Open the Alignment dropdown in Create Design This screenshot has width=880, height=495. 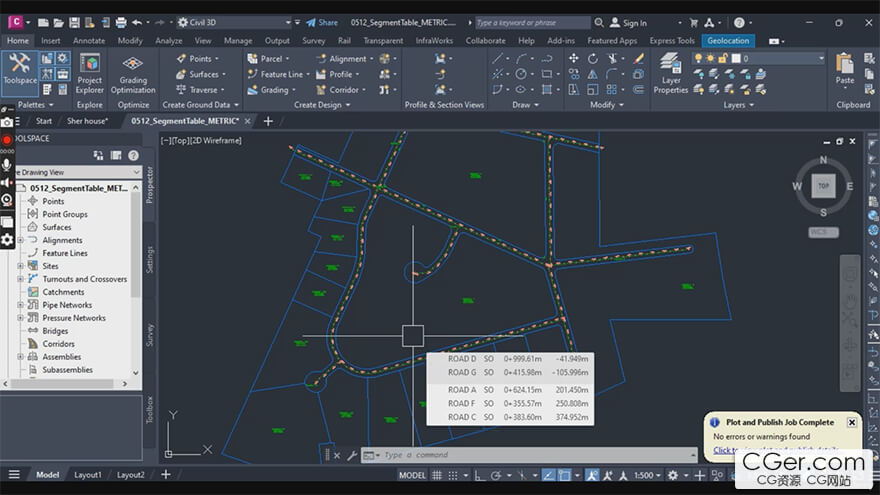point(370,59)
